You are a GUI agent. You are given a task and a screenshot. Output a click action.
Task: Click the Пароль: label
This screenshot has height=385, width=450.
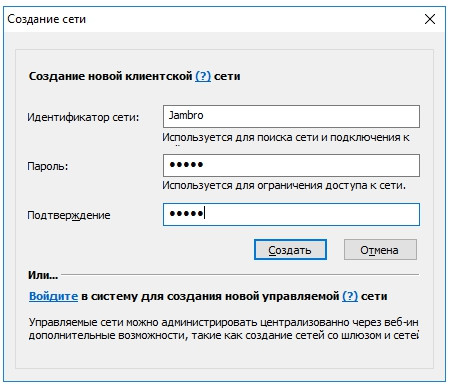48,166
